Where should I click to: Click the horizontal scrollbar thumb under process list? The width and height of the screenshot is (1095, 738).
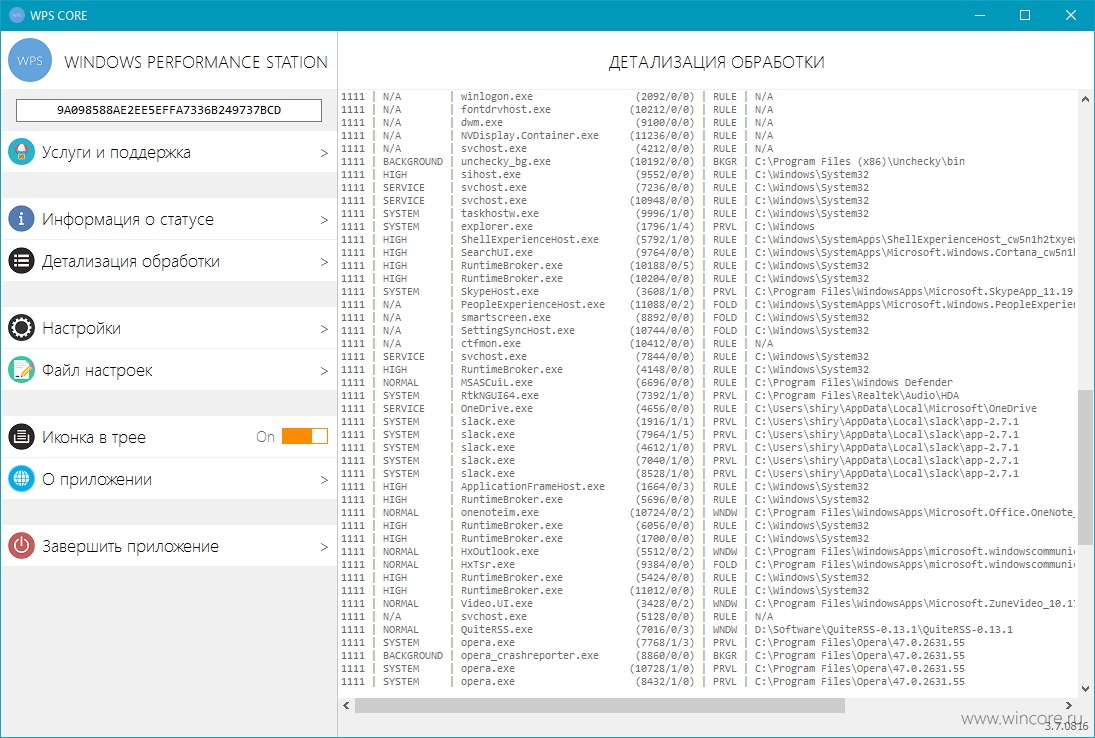point(599,706)
